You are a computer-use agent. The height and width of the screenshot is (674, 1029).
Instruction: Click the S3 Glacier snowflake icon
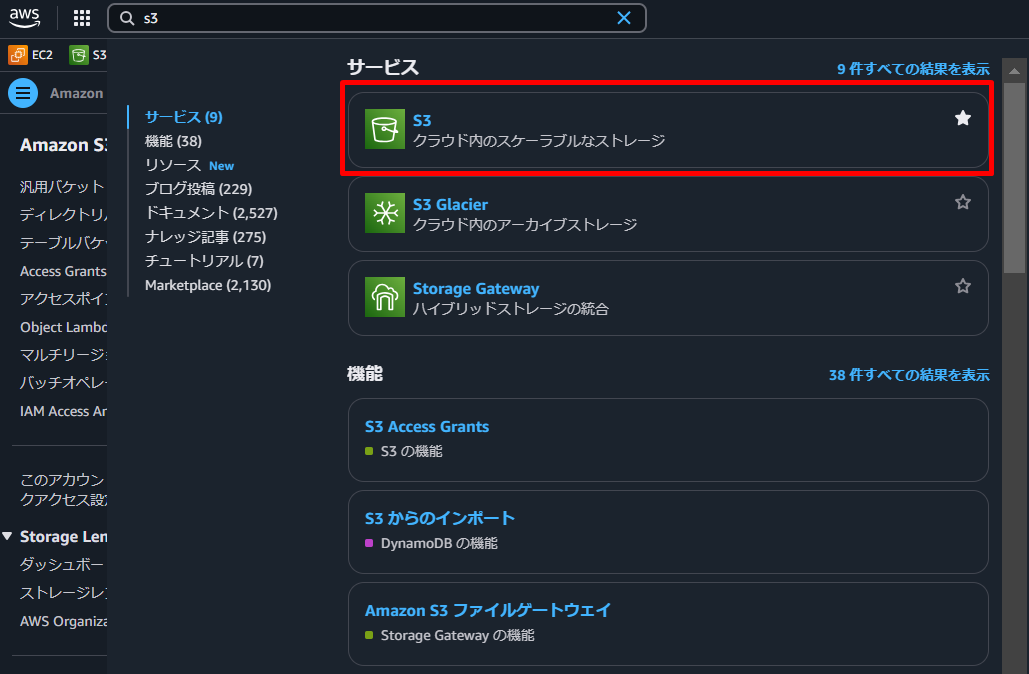385,213
